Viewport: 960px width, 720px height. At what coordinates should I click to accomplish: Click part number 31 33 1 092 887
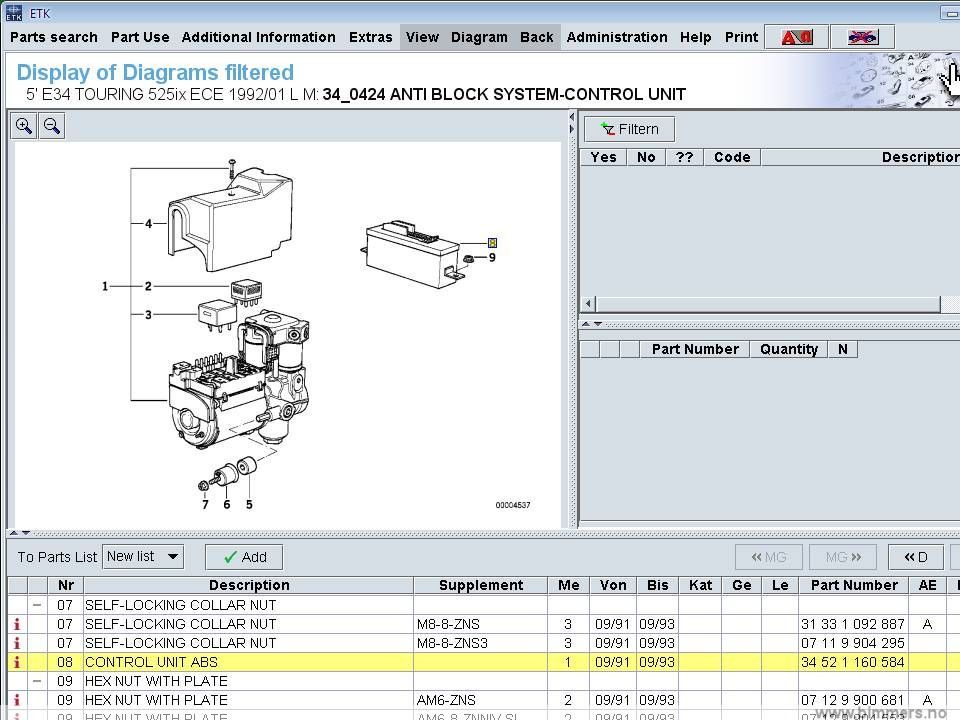tap(853, 624)
